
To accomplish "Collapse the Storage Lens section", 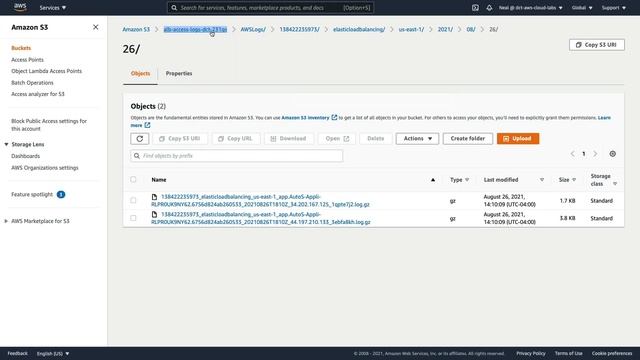I will (x=6, y=144).
